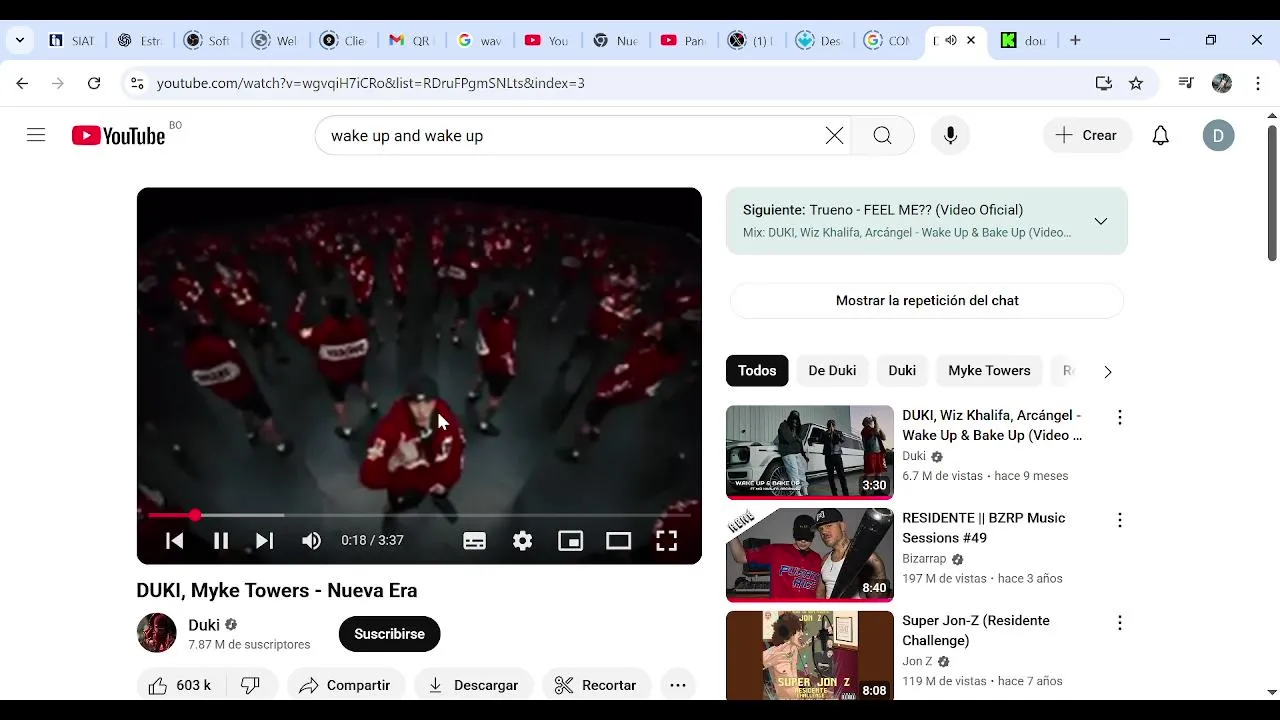Open options menu for Wake Up & Bake Up
The width and height of the screenshot is (1280, 720).
click(1119, 418)
